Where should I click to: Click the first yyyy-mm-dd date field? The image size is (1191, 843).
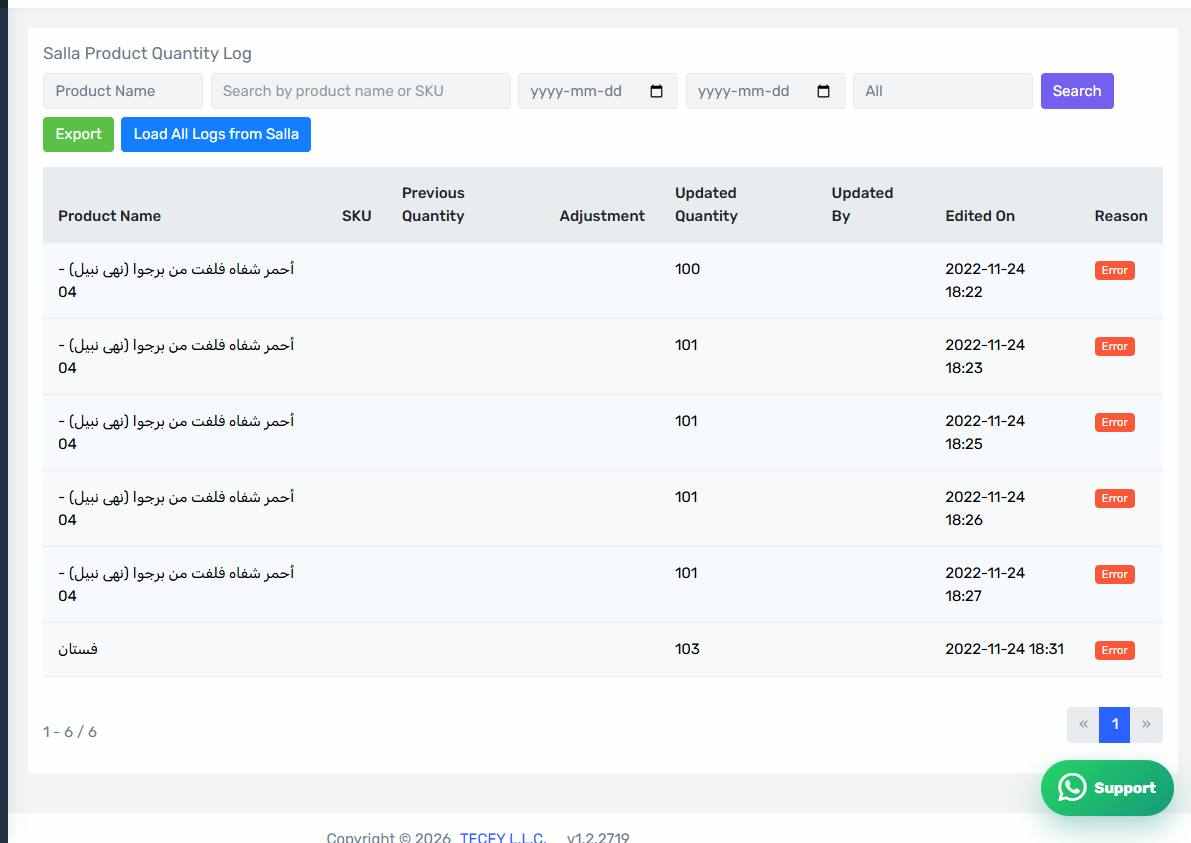pos(597,91)
